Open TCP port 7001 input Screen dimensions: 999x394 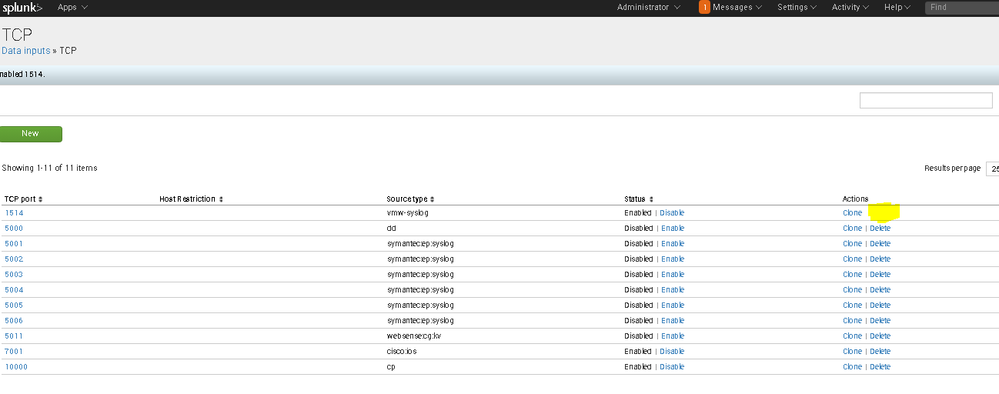14,351
